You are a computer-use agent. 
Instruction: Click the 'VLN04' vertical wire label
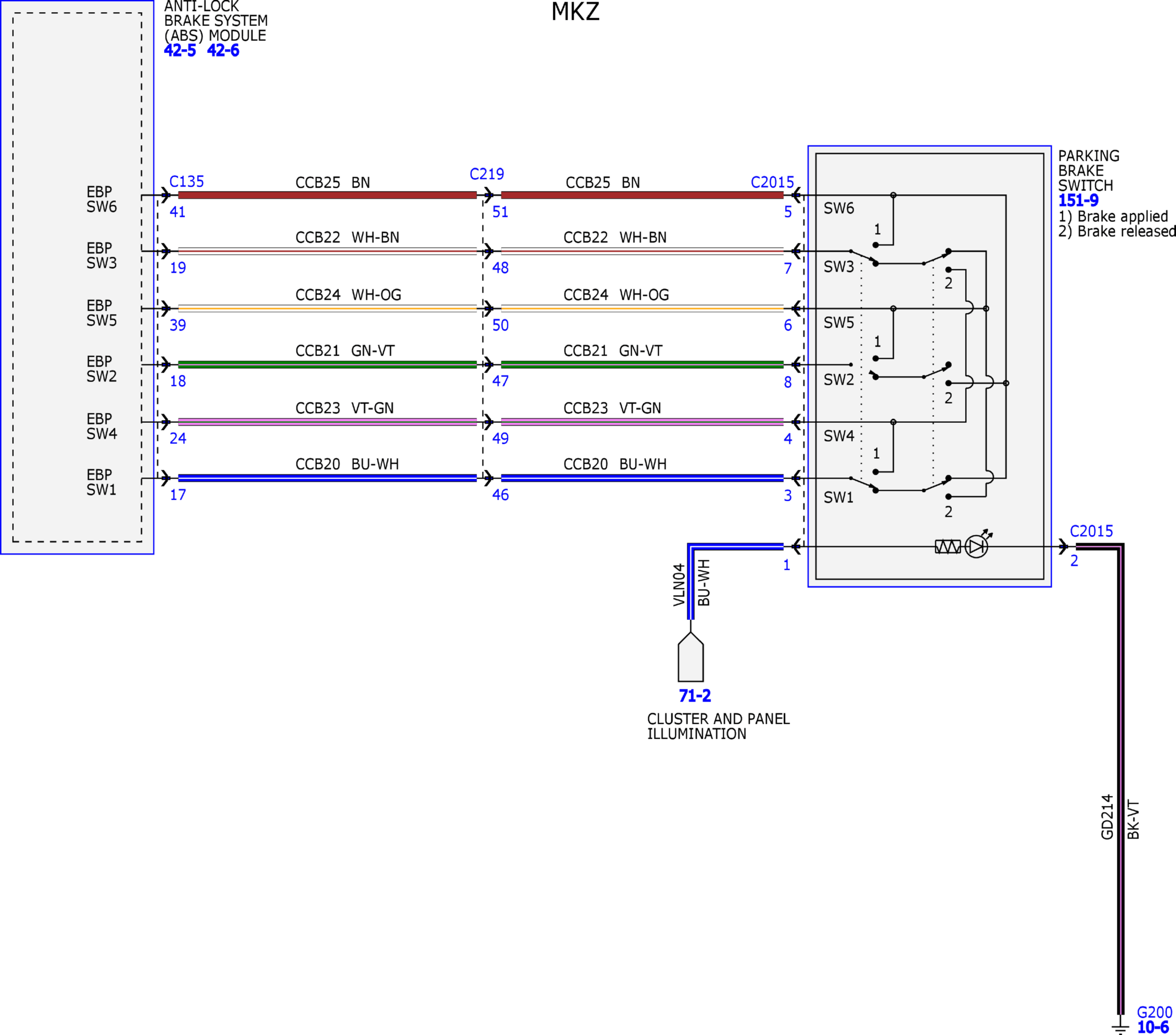tap(679, 585)
